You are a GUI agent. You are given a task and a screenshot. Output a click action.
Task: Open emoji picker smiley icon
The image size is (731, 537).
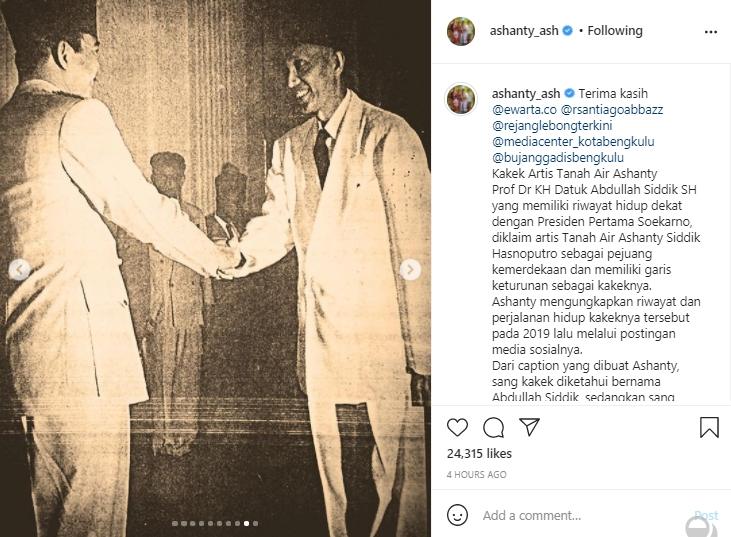[457, 515]
